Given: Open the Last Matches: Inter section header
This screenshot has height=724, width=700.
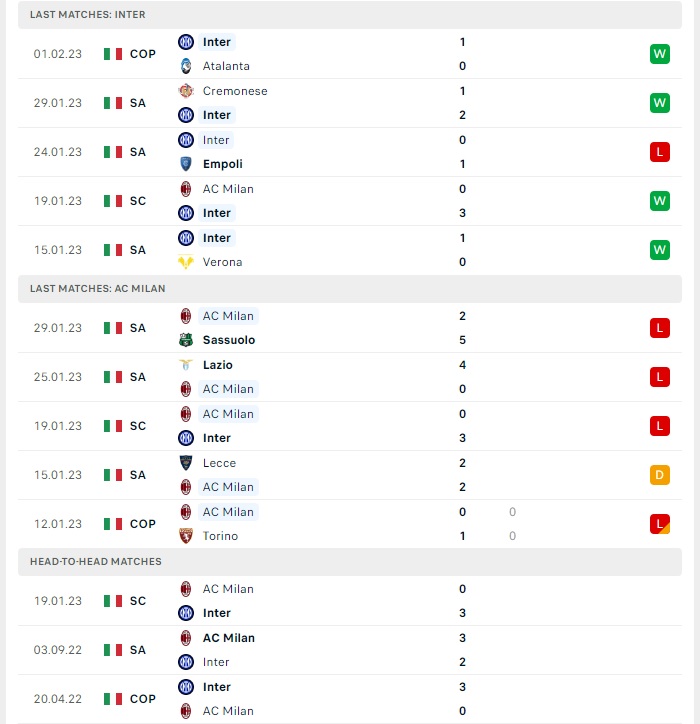Looking at the screenshot, I should click(350, 15).
